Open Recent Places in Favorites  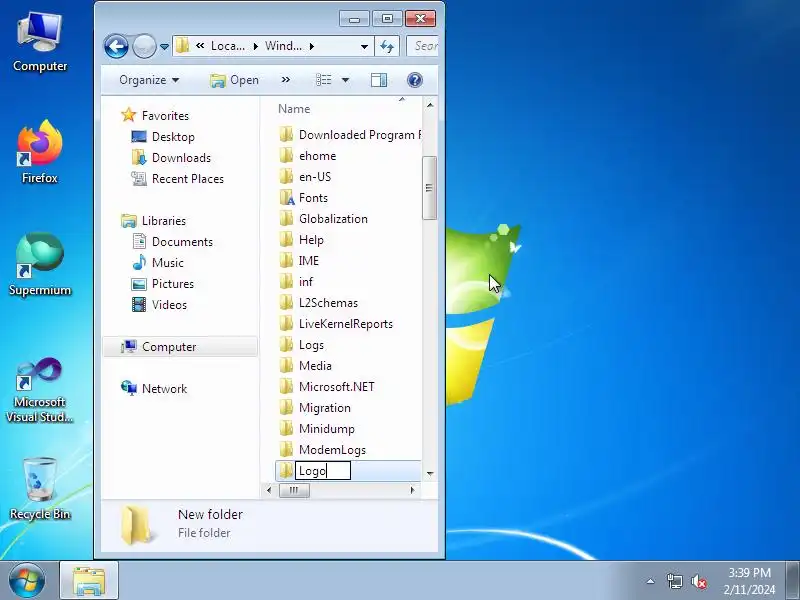[178, 179]
